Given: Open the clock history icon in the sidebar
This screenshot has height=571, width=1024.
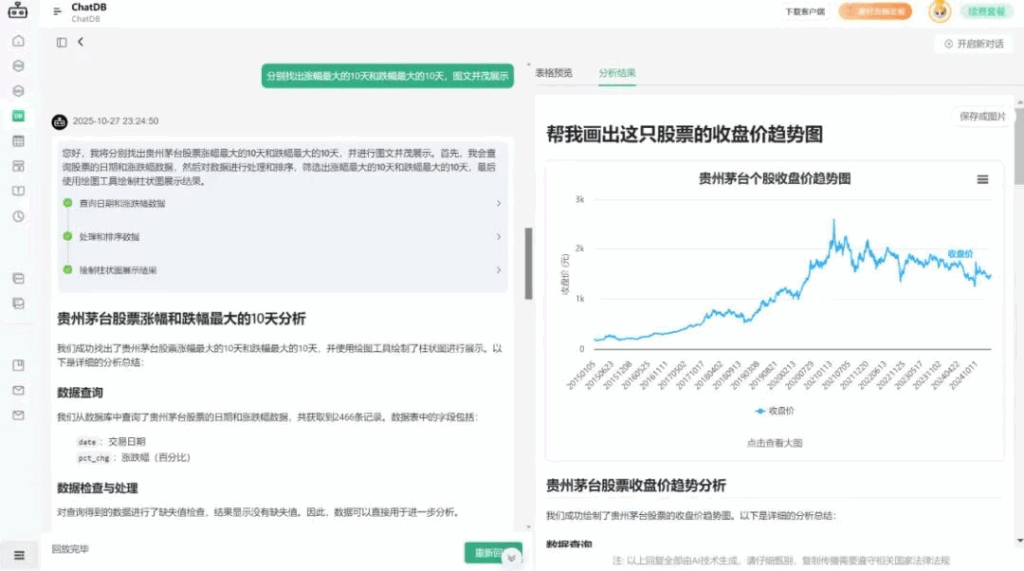Looking at the screenshot, I should click(18, 216).
